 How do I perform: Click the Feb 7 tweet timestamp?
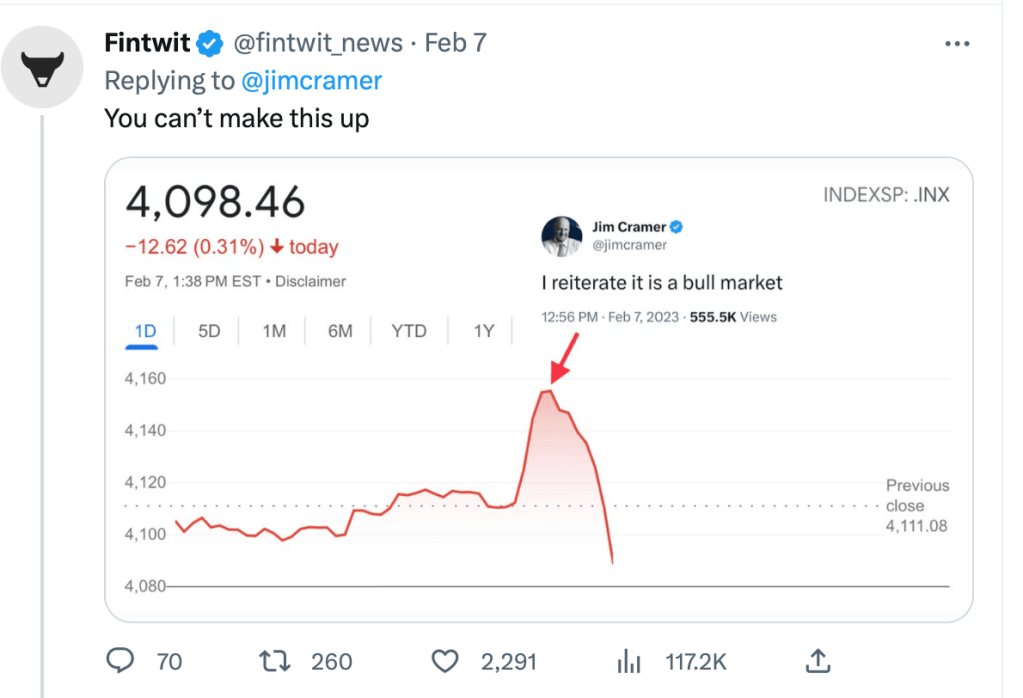455,44
